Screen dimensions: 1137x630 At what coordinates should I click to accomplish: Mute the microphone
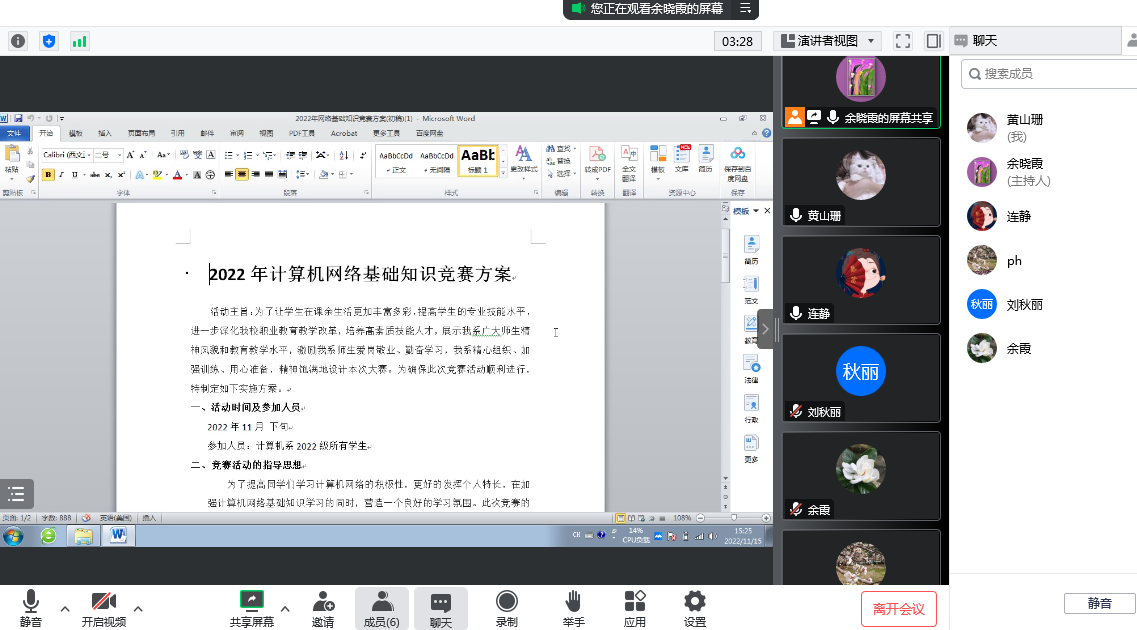pos(31,608)
